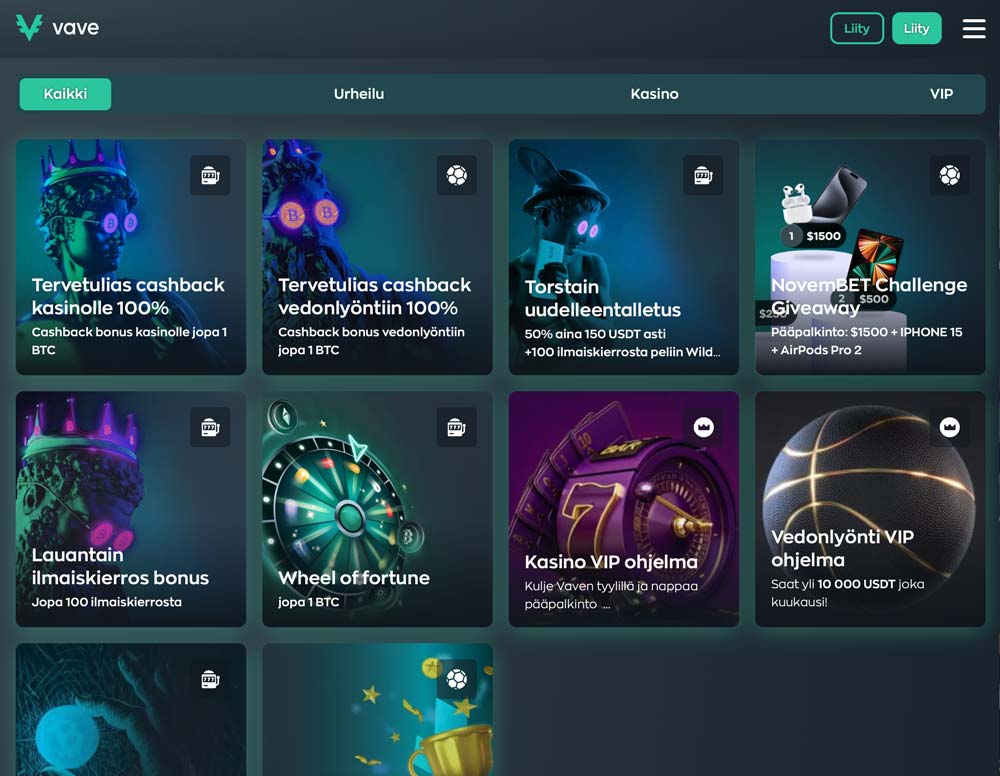
Task: Open the Torstain uudelleentalletus title
Action: click(603, 298)
